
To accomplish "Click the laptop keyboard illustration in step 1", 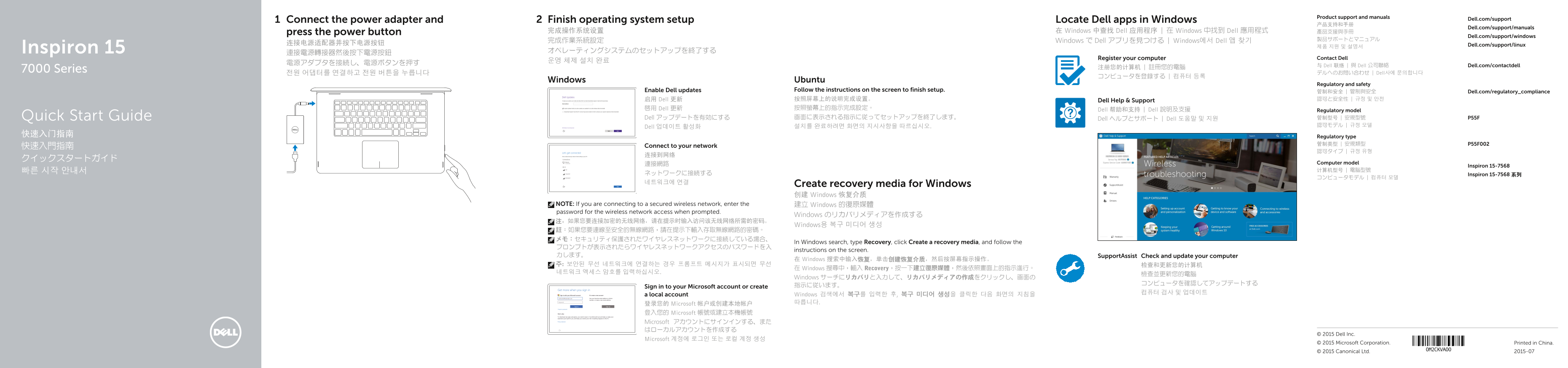I will point(381,118).
